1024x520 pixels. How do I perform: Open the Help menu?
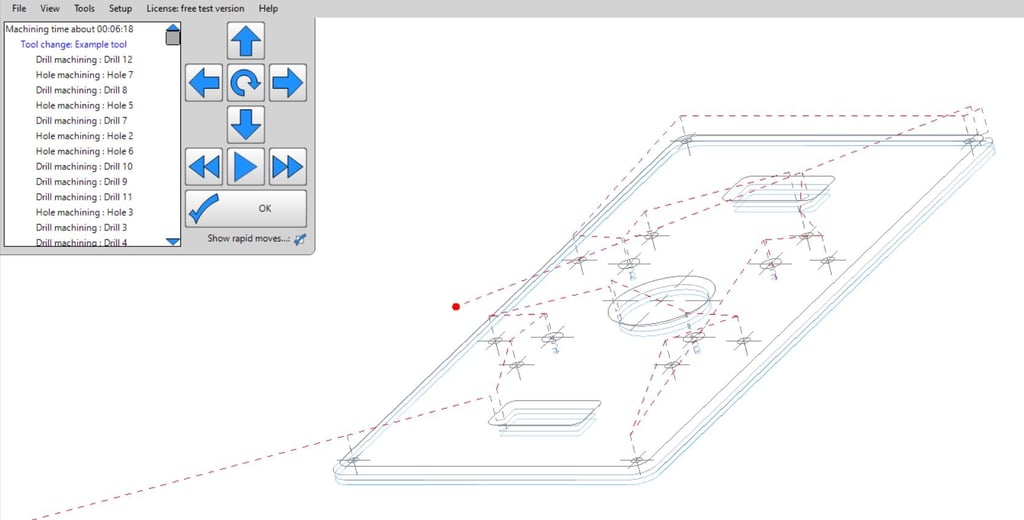tap(268, 8)
